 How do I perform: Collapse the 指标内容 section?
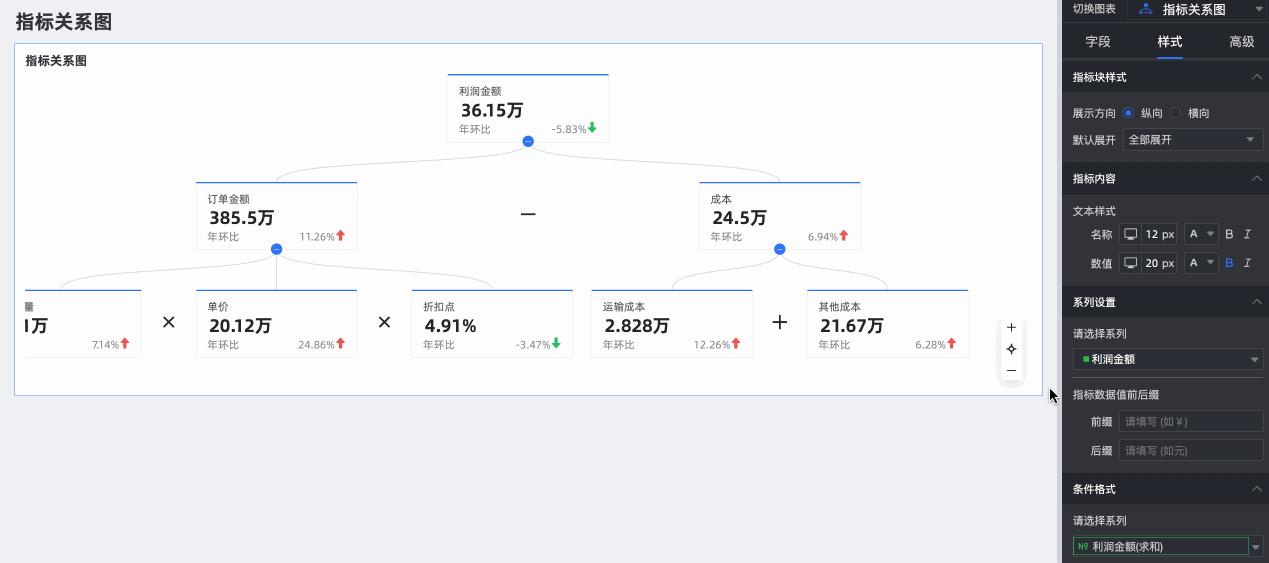tap(1257, 178)
